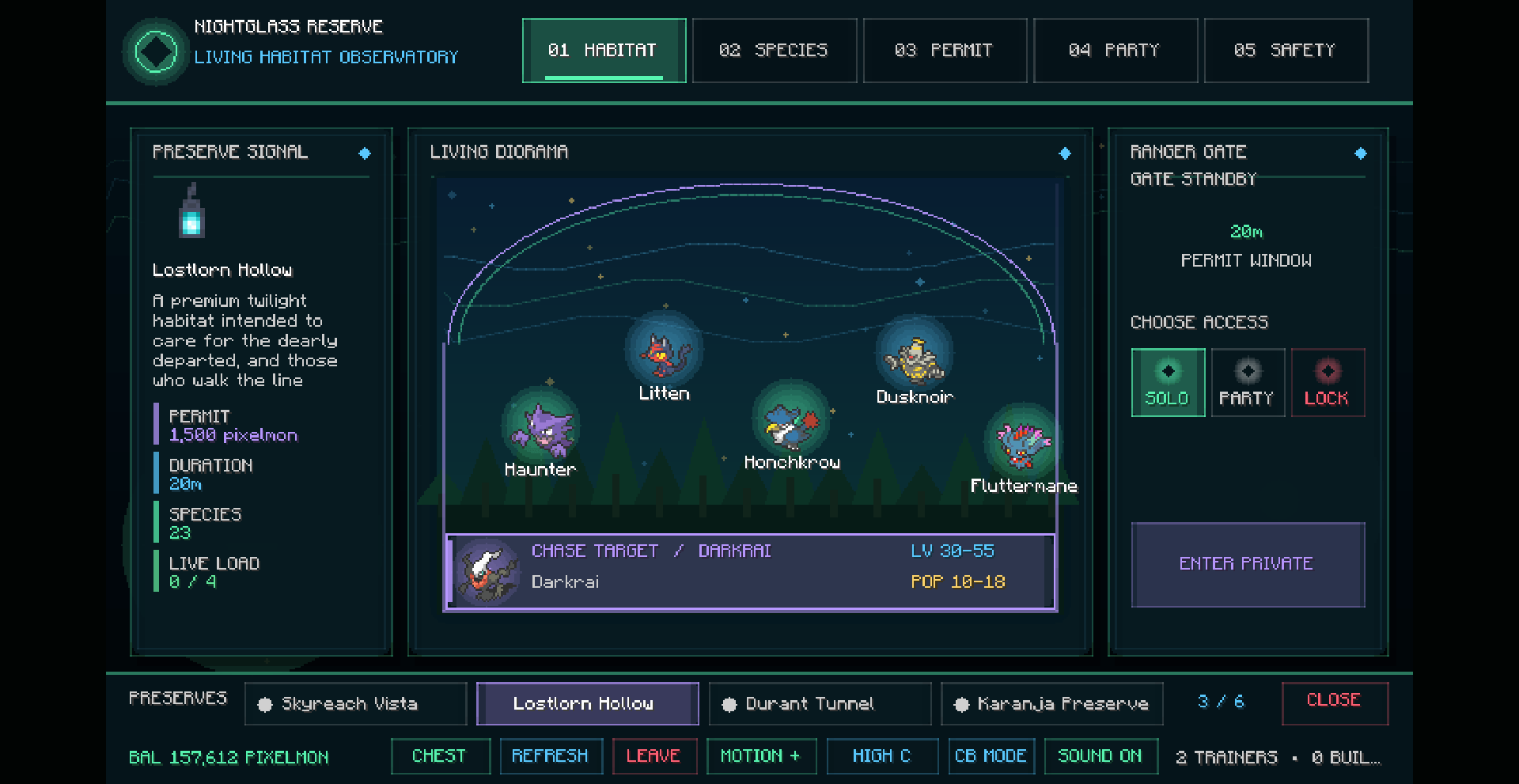This screenshot has width=1519, height=784.
Task: Select the Haunter sprite in the habitat
Action: pyautogui.click(x=541, y=427)
